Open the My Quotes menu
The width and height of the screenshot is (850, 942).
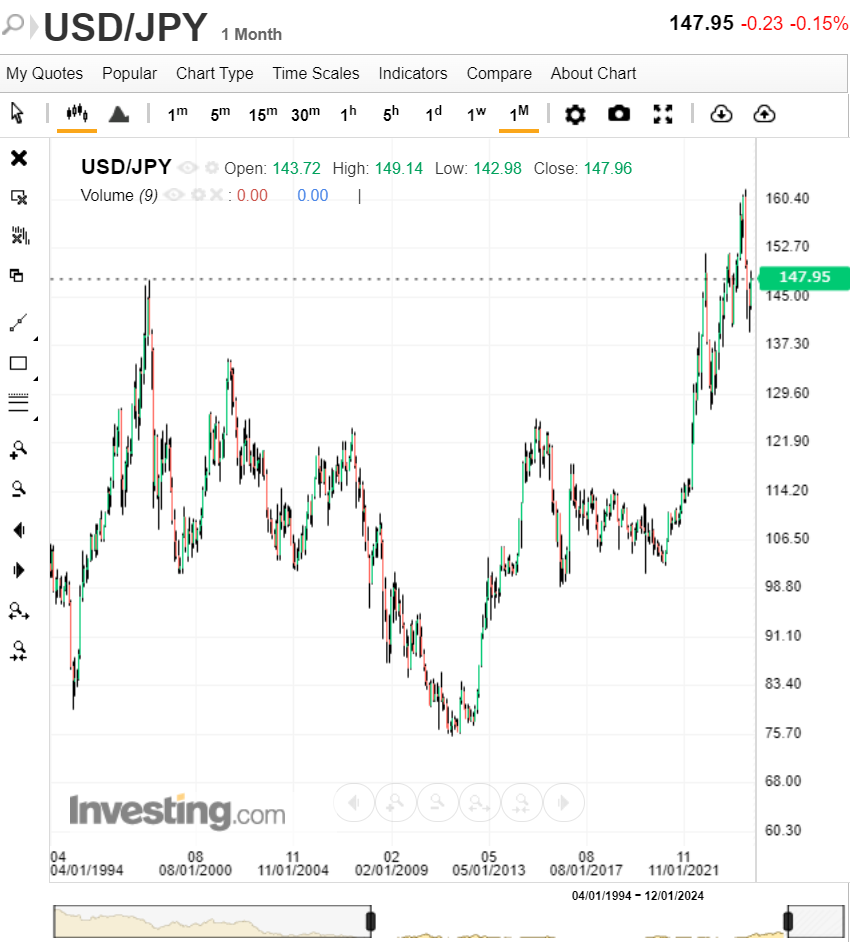coord(44,73)
